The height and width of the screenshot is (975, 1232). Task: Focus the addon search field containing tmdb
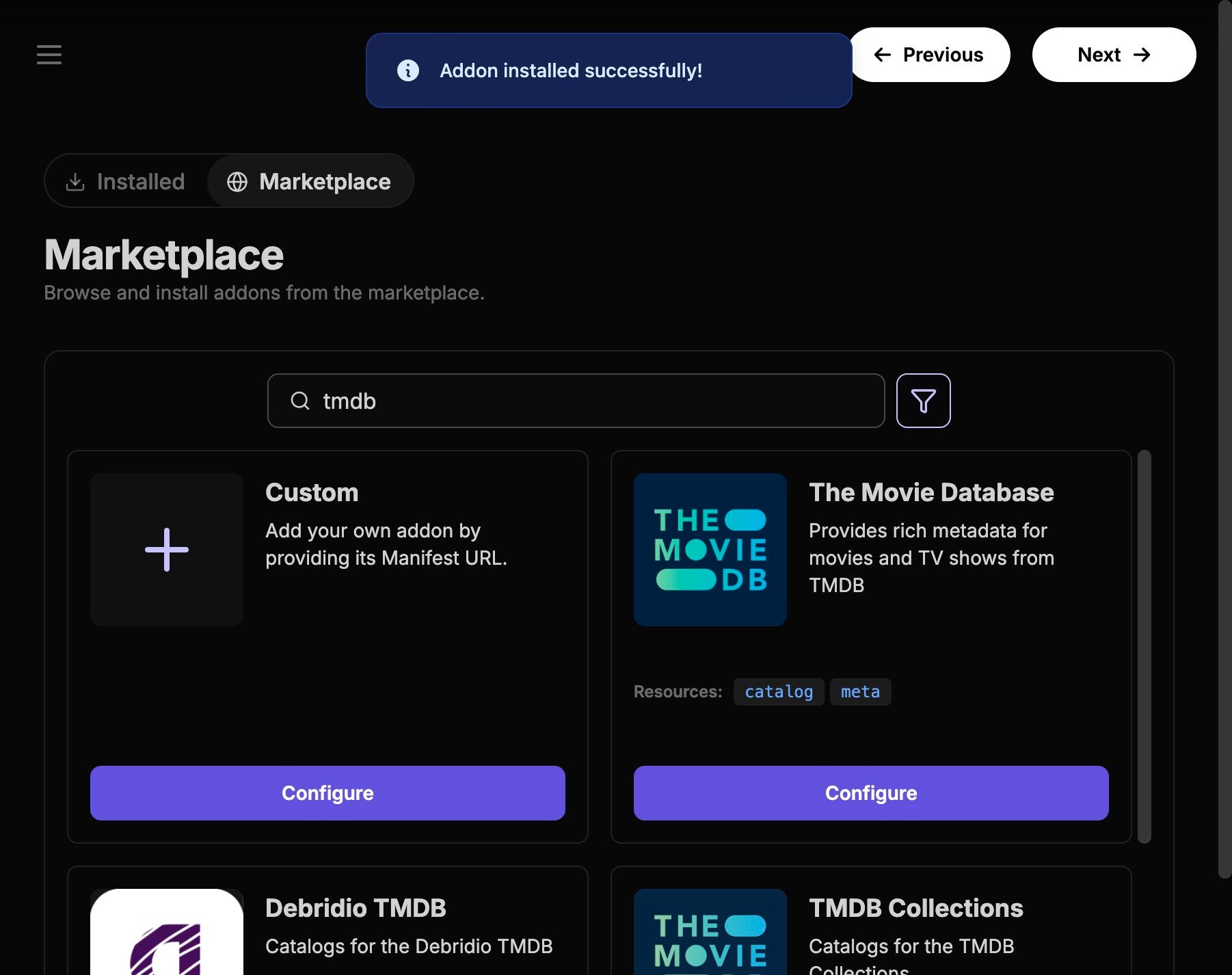pyautogui.click(x=576, y=401)
